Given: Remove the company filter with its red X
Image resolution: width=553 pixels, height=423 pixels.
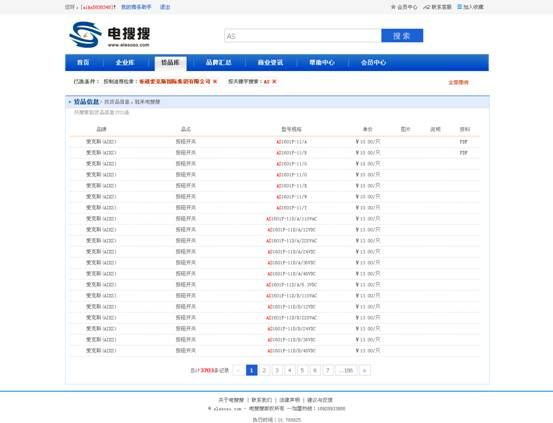Looking at the screenshot, I should (x=215, y=81).
